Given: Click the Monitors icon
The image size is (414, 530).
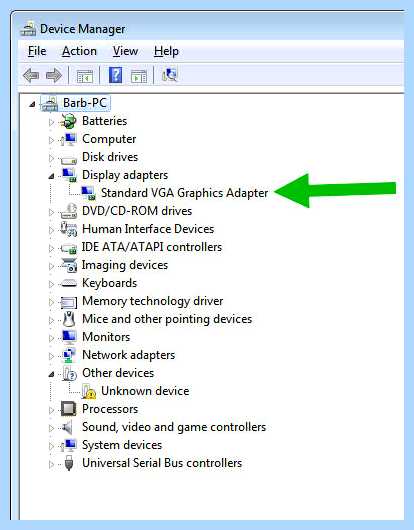Looking at the screenshot, I should [69, 337].
